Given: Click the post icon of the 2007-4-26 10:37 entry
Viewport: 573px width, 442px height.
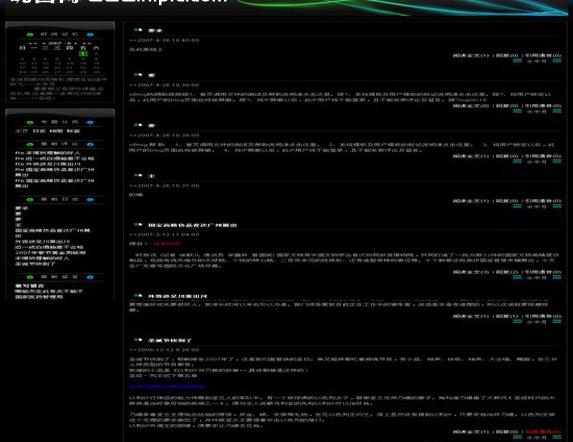Looking at the screenshot, I should pyautogui.click(x=138, y=175).
